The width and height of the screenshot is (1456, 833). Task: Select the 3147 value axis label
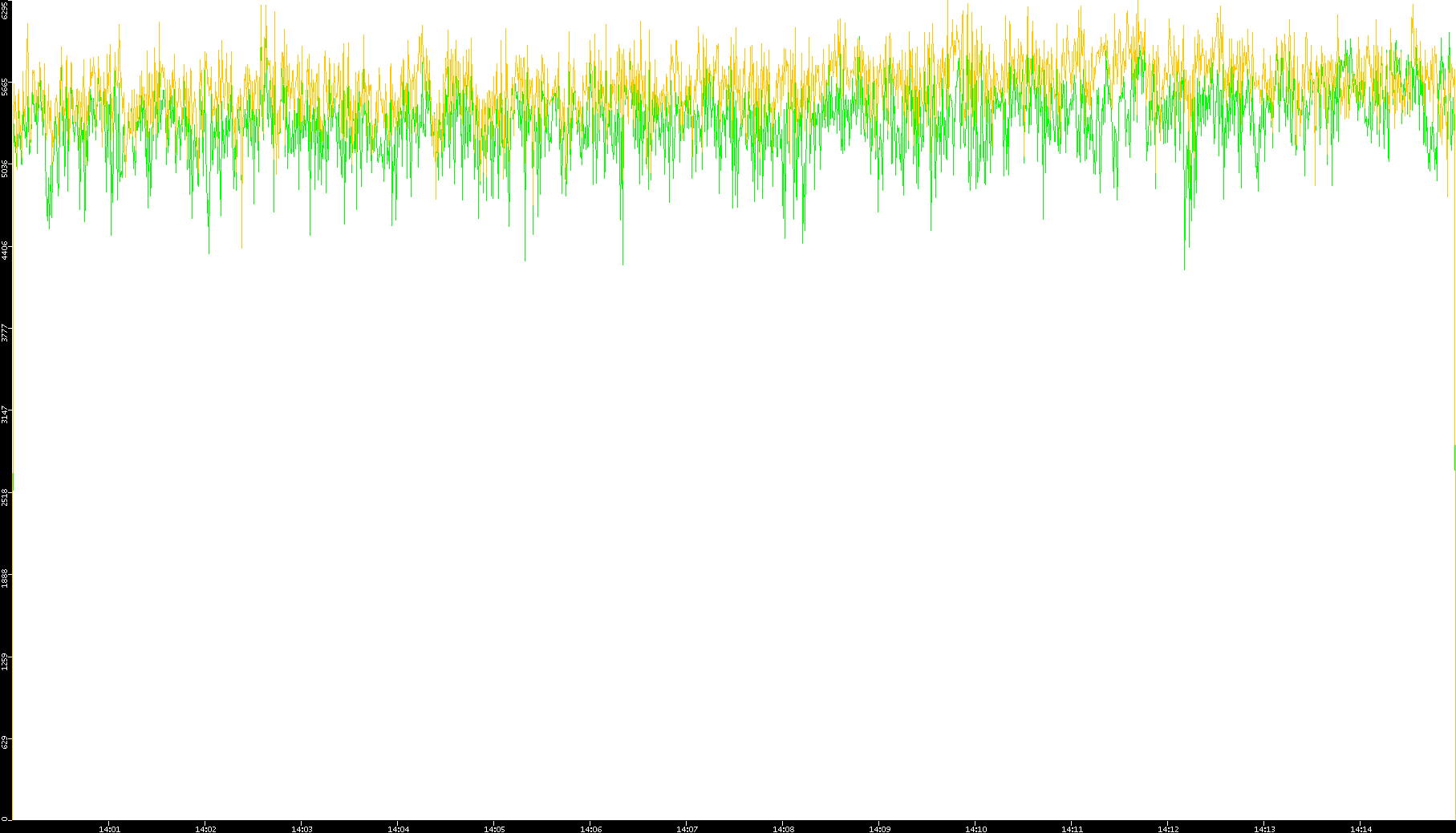6,414
